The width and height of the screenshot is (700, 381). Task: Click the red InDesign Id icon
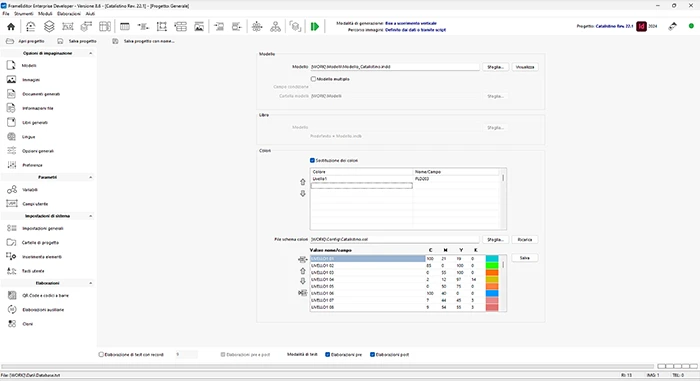click(642, 26)
